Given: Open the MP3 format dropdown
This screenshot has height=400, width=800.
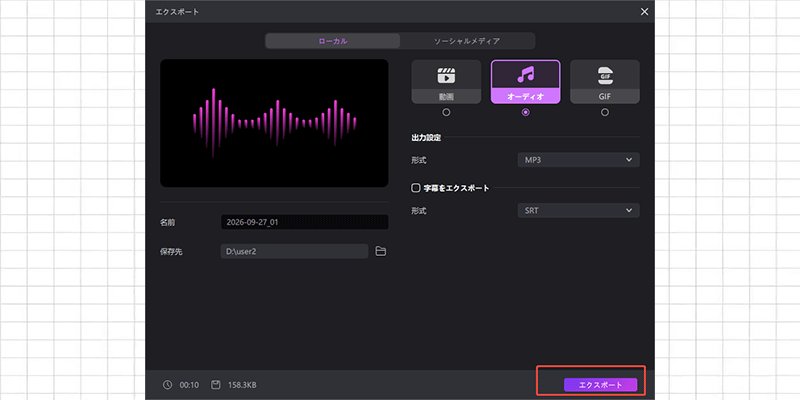Looking at the screenshot, I should (x=578, y=160).
